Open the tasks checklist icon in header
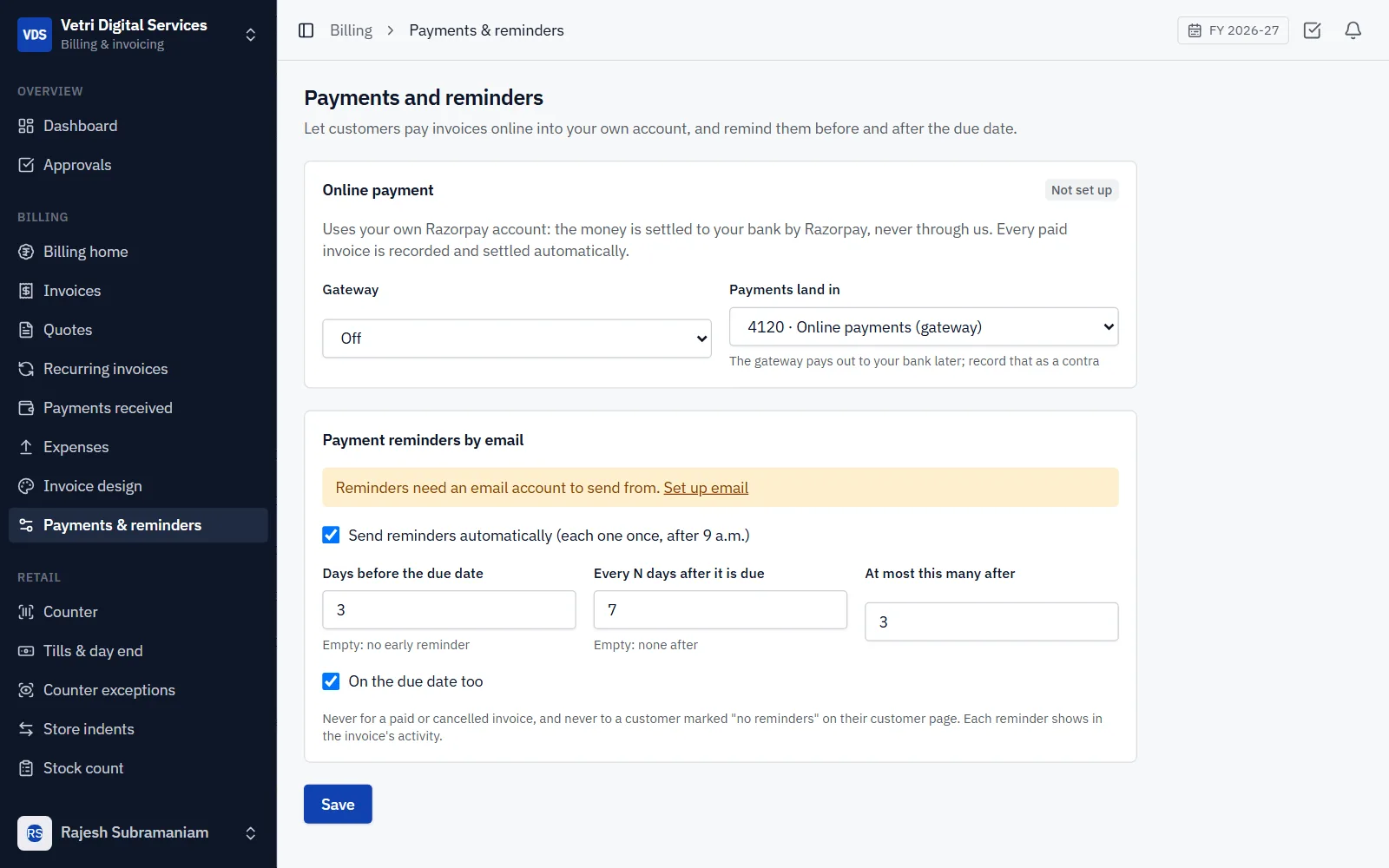Viewport: 1389px width, 868px height. point(1312,30)
